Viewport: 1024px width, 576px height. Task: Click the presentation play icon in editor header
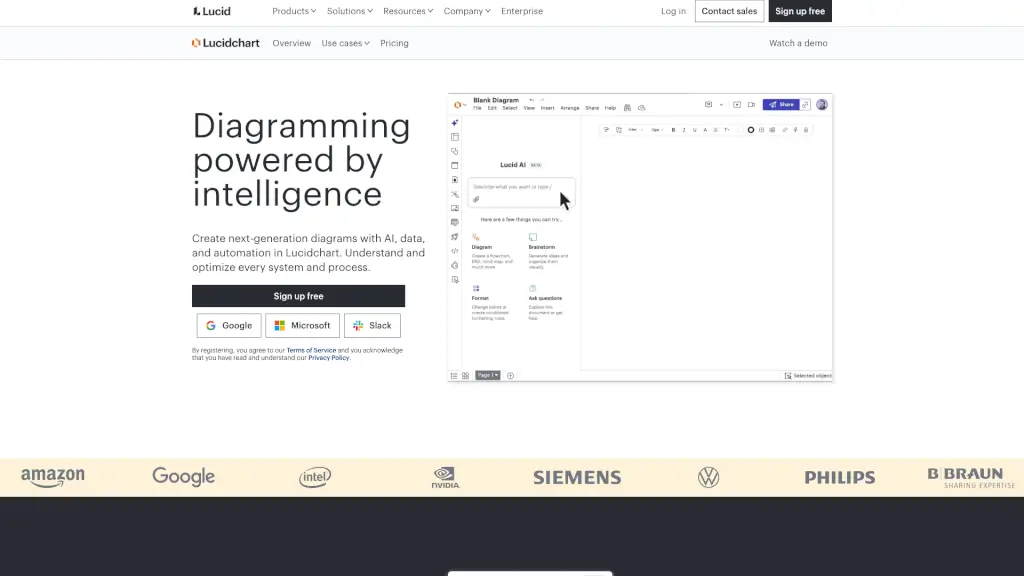pos(737,104)
